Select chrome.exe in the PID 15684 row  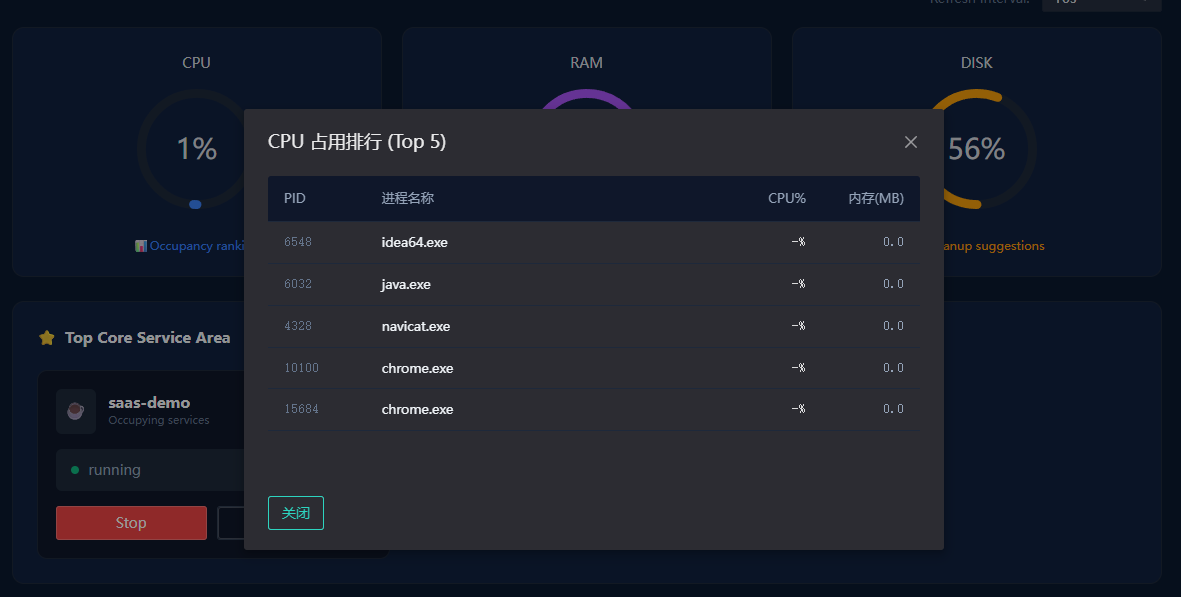tap(417, 410)
